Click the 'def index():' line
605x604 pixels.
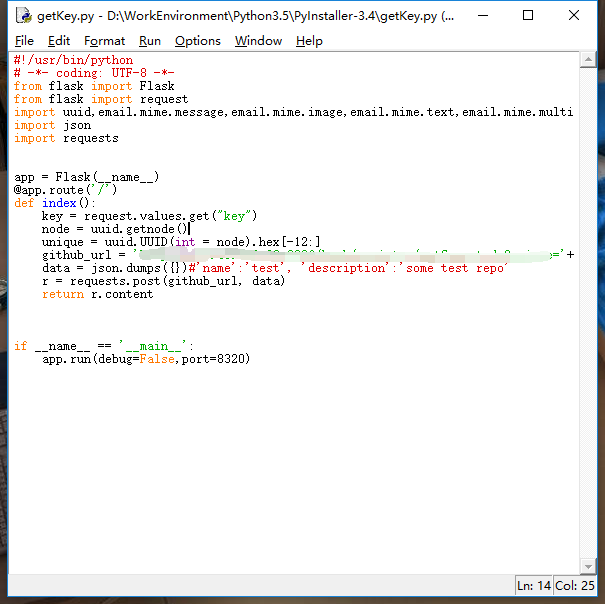[x=54, y=203]
